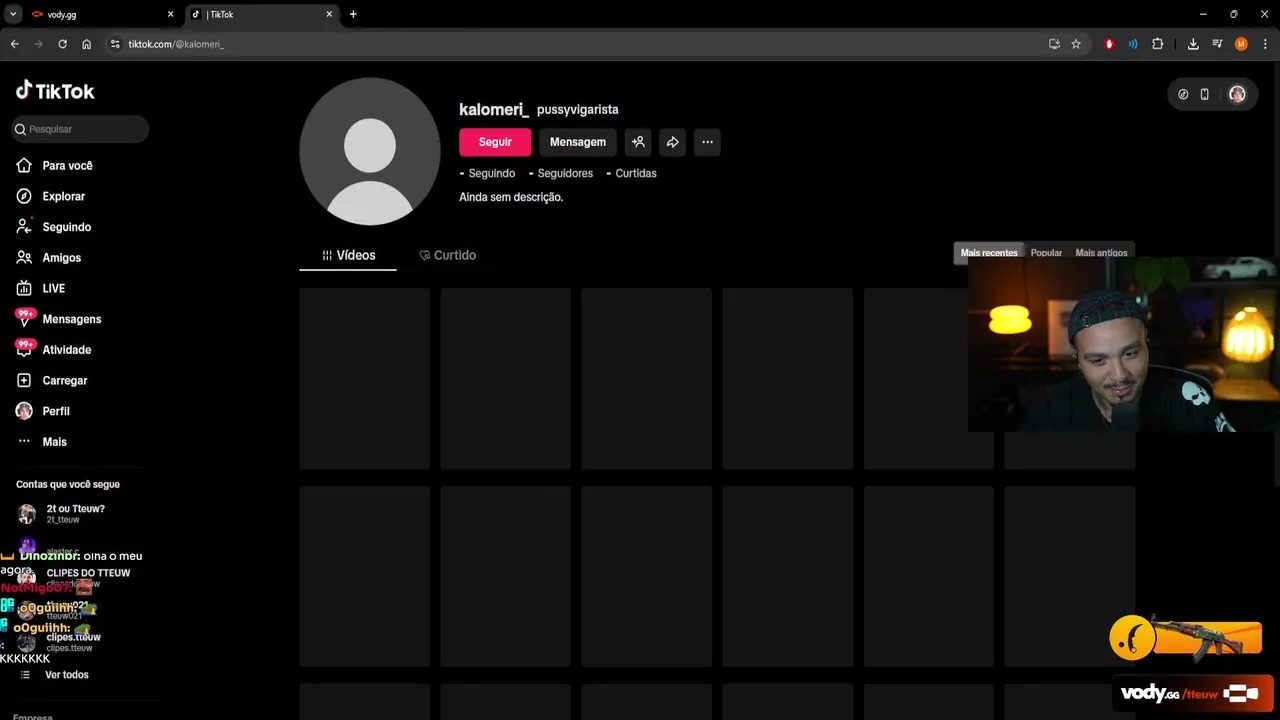
Task: Share the profile with the arrow icon
Action: tap(673, 142)
